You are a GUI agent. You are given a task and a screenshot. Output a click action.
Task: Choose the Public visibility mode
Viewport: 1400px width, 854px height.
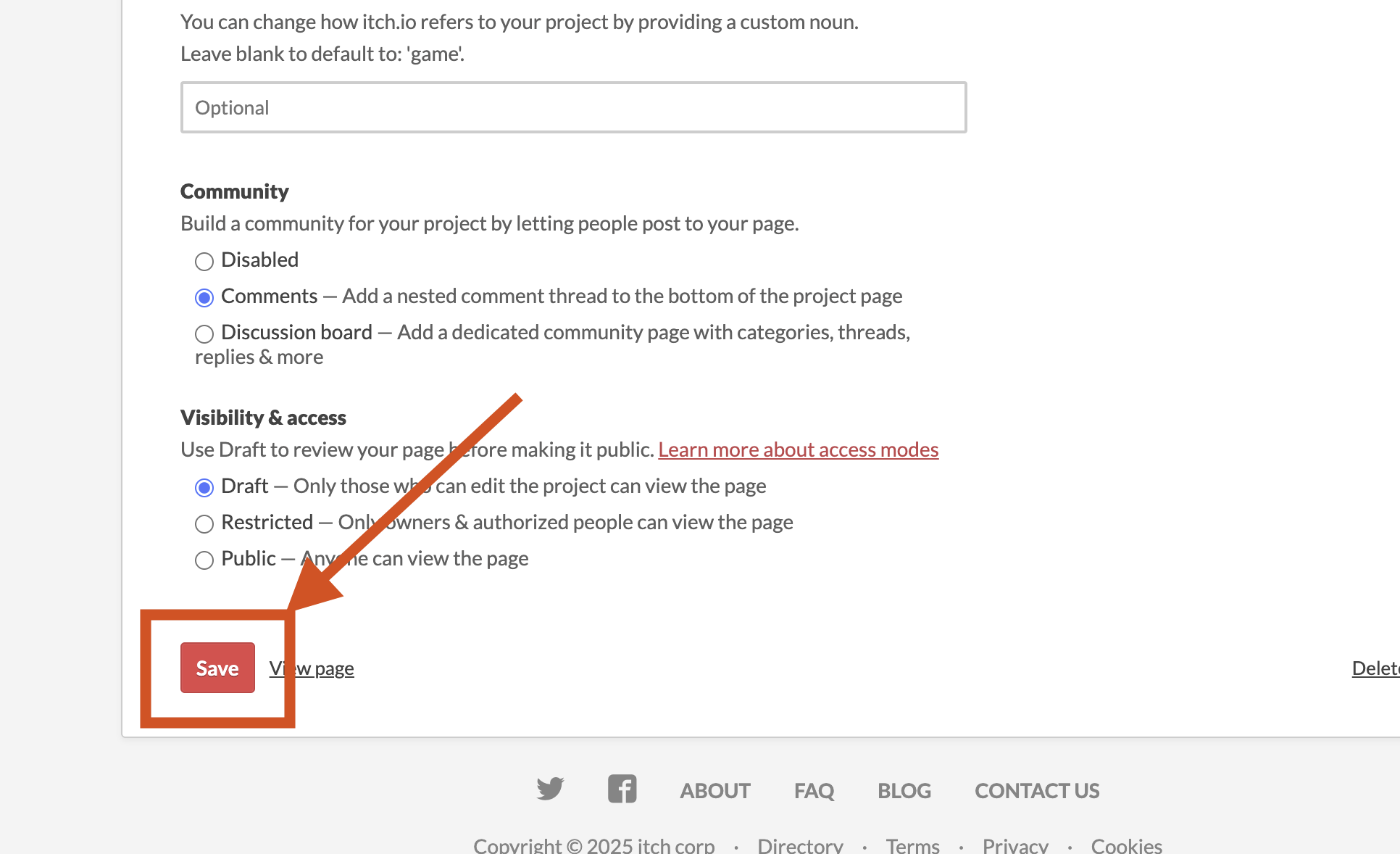(204, 560)
